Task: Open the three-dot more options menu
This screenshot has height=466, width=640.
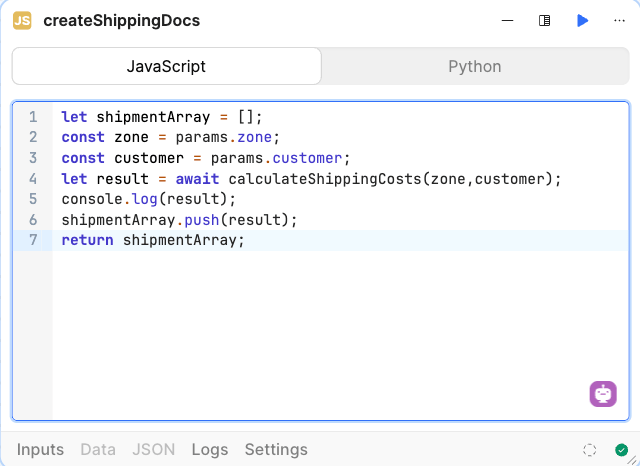Action: pos(619,20)
